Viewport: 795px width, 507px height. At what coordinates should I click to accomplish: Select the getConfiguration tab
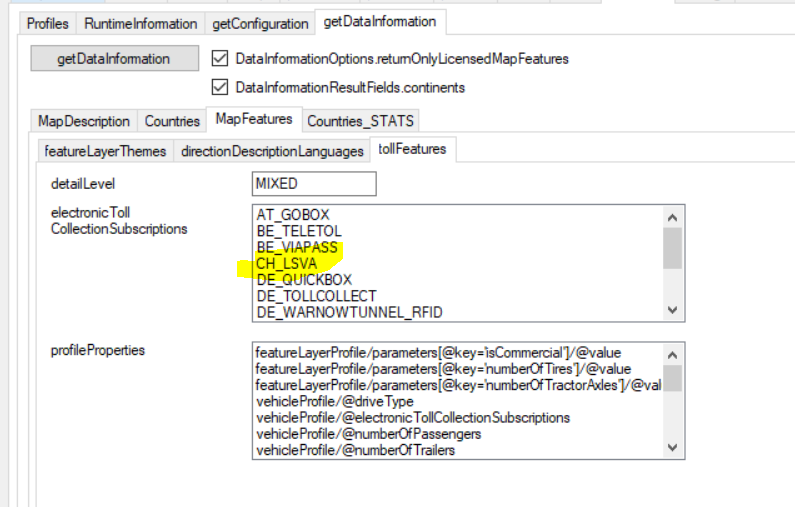click(260, 23)
